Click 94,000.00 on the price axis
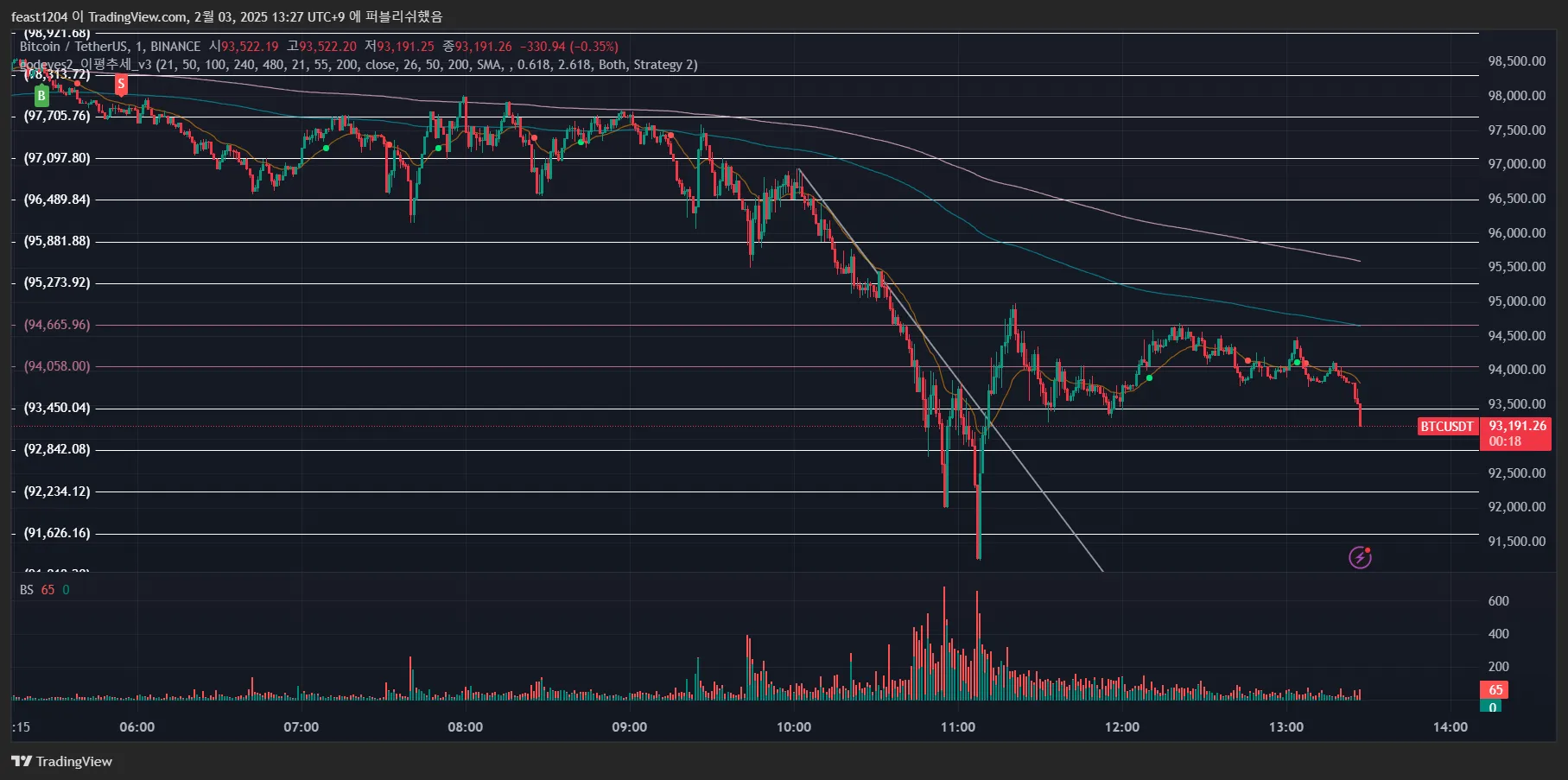This screenshot has height=780, width=1568. pyautogui.click(x=1516, y=370)
